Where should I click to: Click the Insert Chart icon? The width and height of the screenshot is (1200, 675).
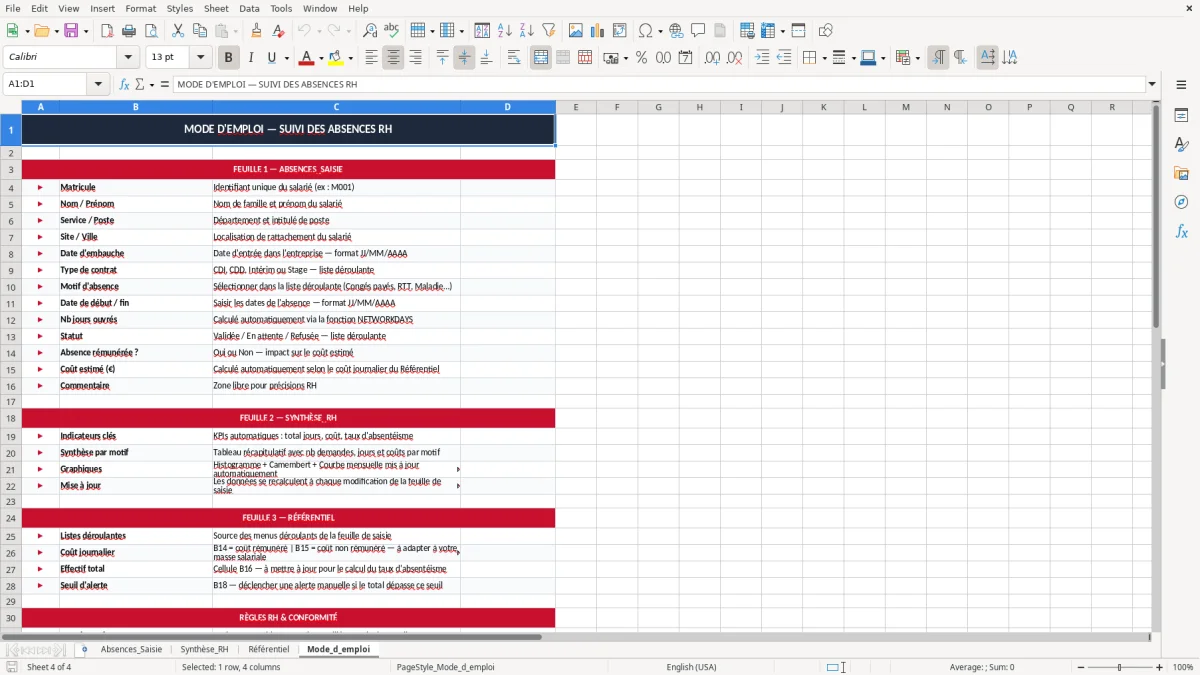(597, 31)
